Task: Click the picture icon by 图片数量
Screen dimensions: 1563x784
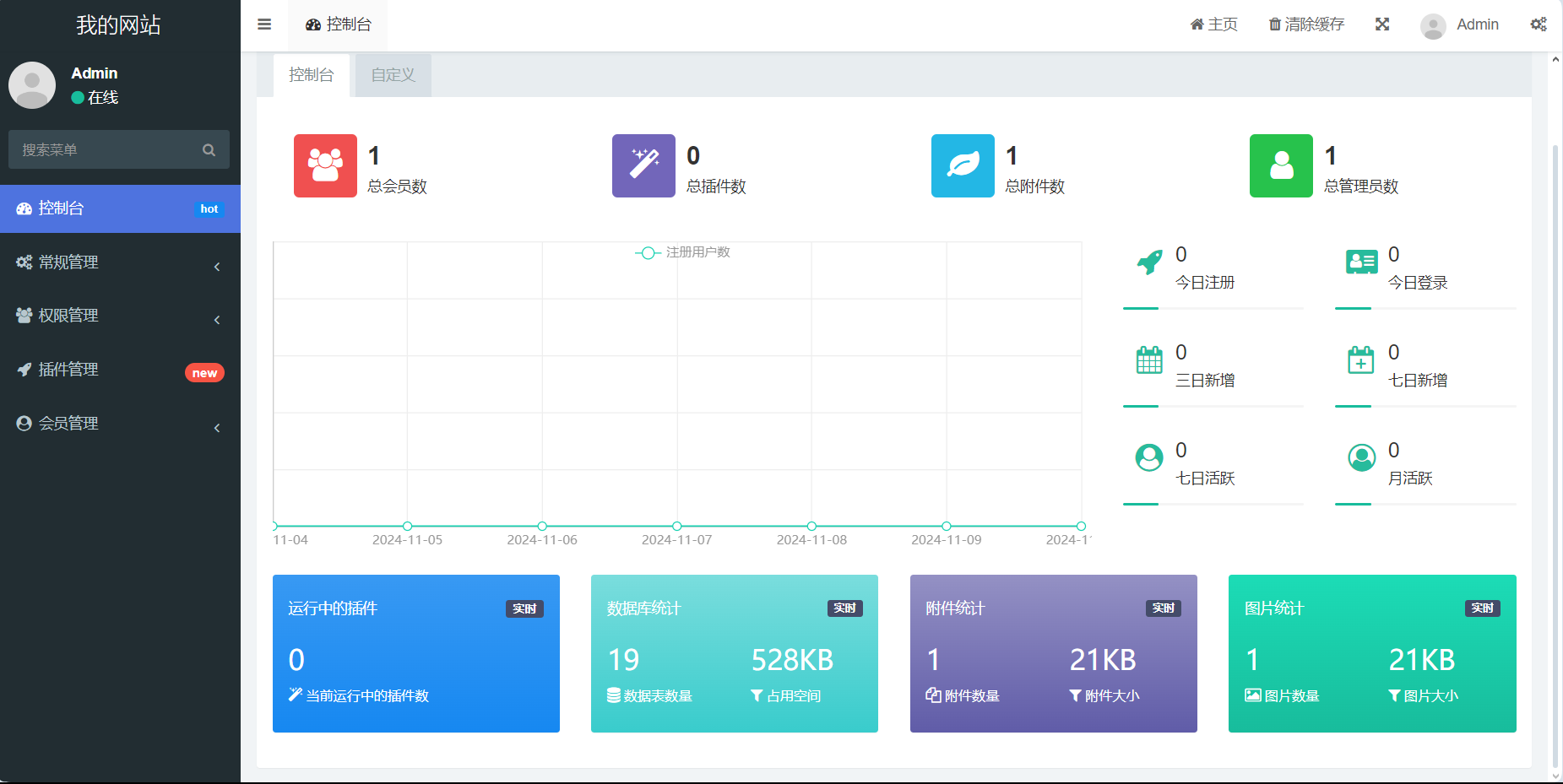Action: [1253, 695]
